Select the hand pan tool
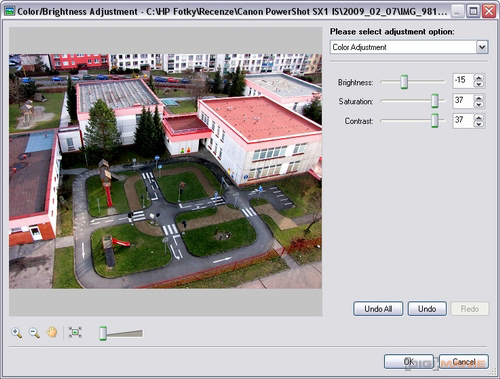500x379 pixels. [x=52, y=332]
